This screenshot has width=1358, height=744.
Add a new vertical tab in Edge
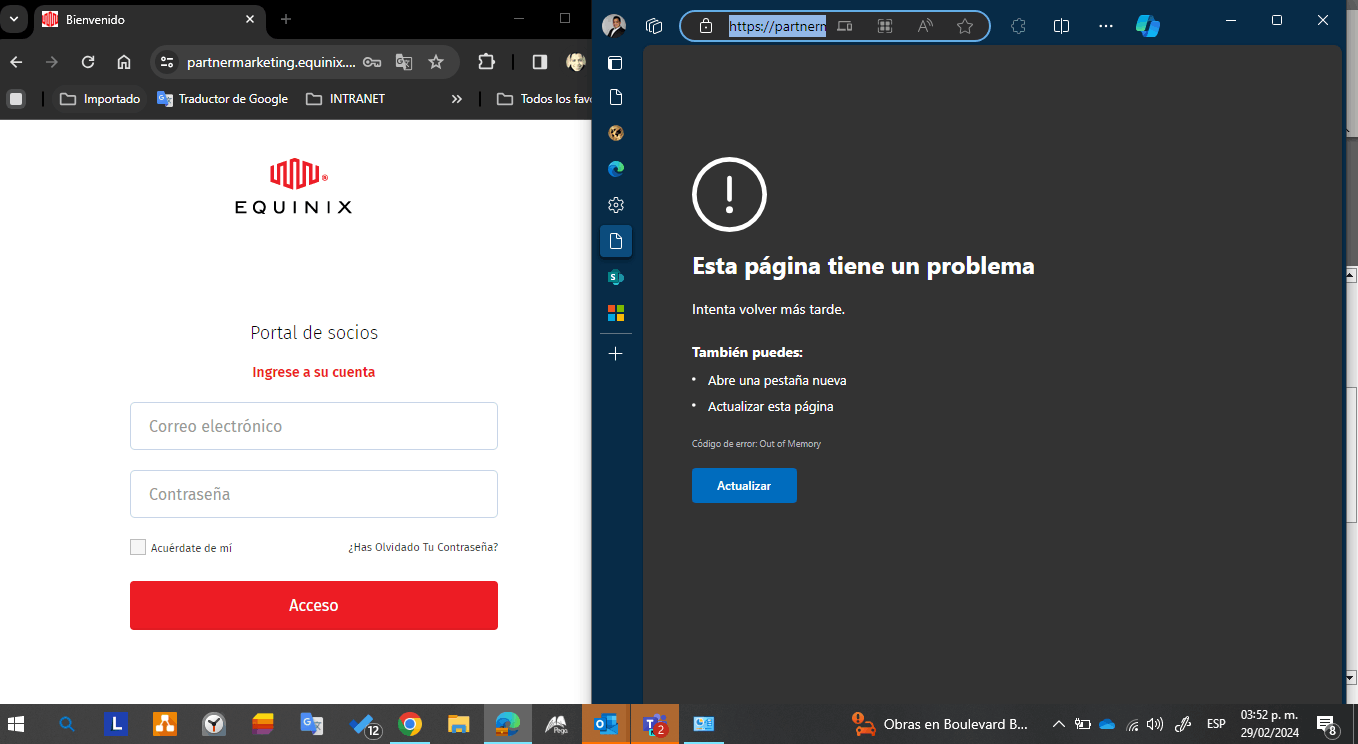coord(616,354)
